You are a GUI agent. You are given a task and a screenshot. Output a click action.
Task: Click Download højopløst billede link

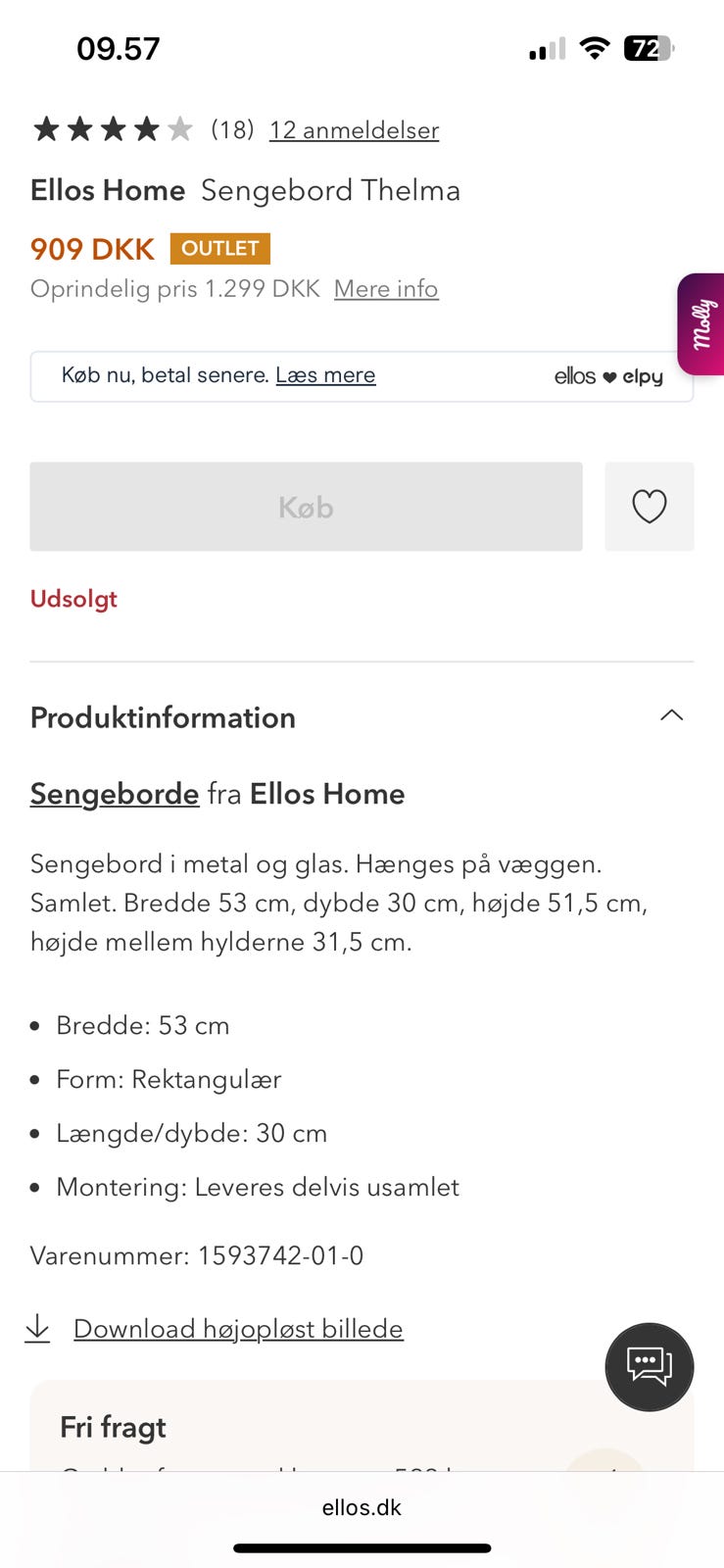(238, 1329)
